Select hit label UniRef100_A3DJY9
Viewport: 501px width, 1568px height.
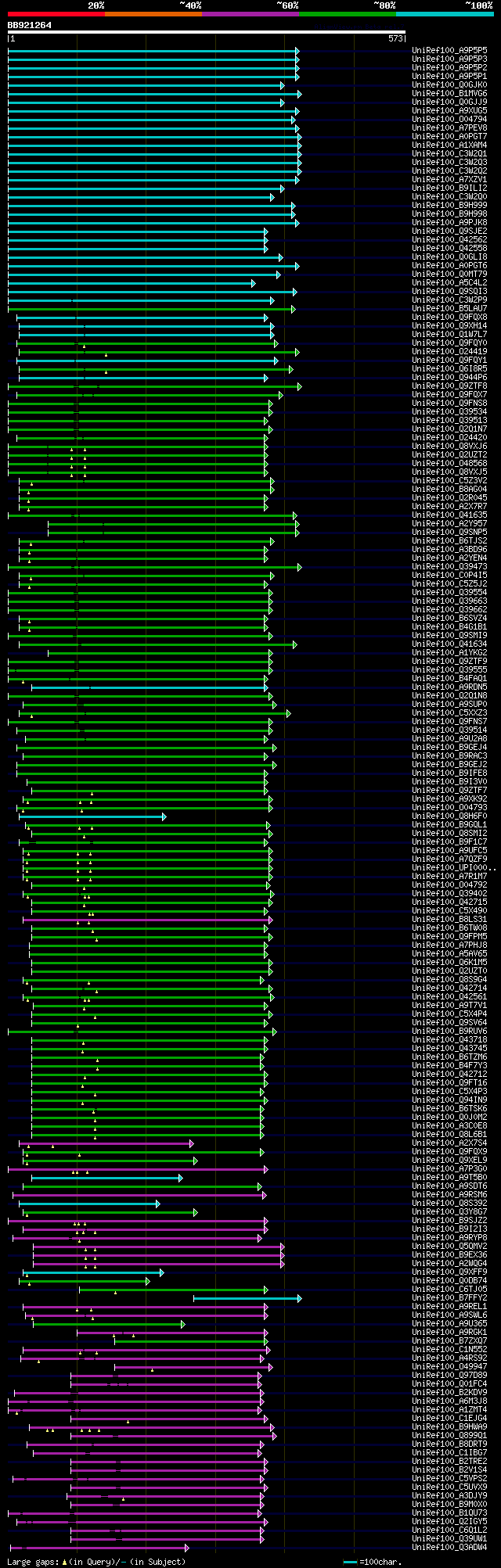[x=449, y=1495]
